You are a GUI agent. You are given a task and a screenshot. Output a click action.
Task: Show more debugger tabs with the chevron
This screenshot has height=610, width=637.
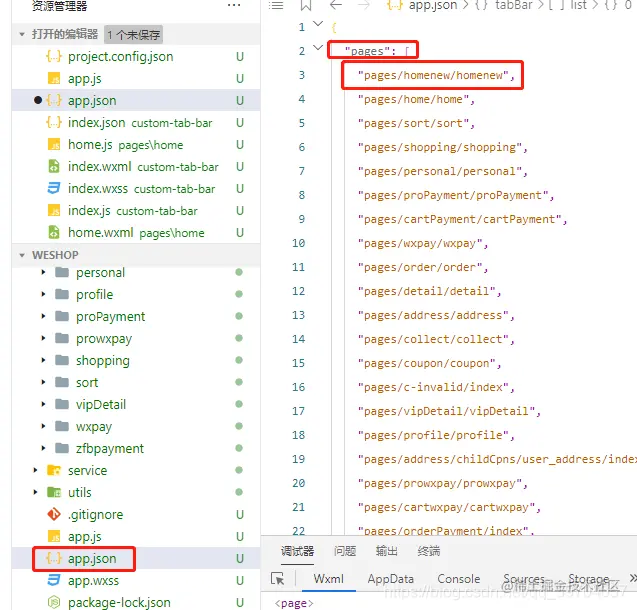(x=632, y=578)
